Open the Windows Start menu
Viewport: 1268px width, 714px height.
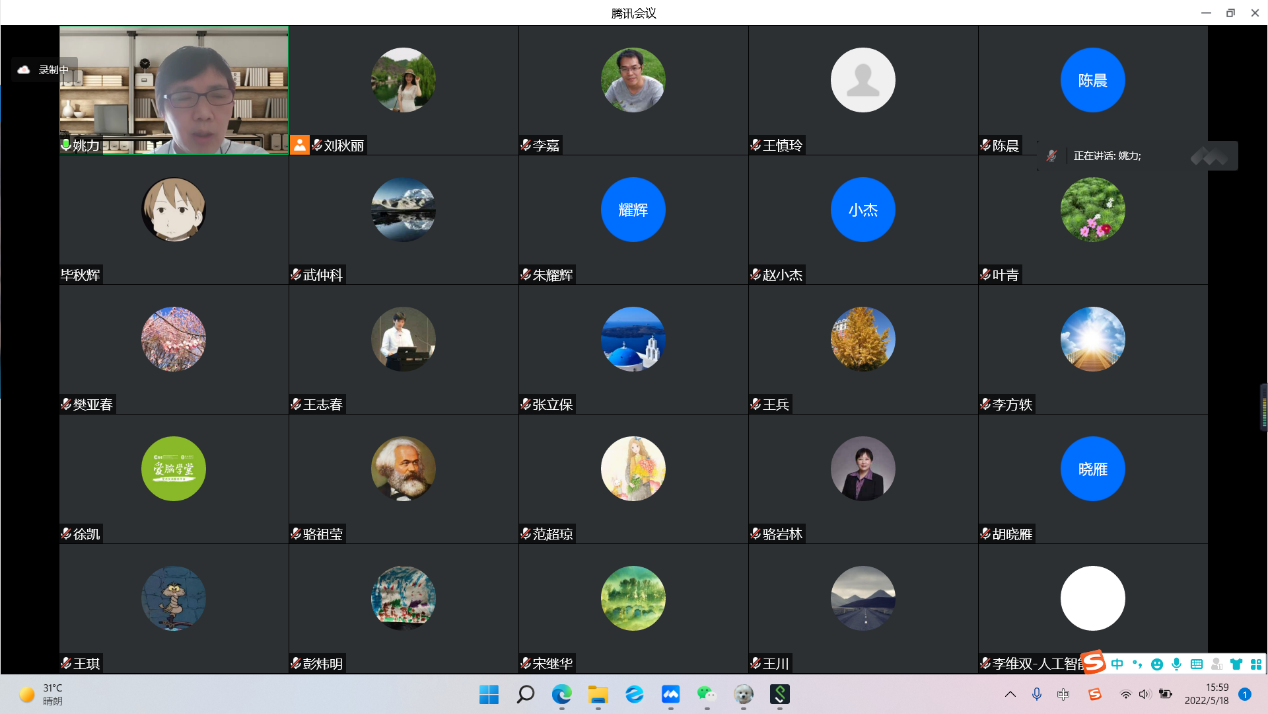coord(489,694)
